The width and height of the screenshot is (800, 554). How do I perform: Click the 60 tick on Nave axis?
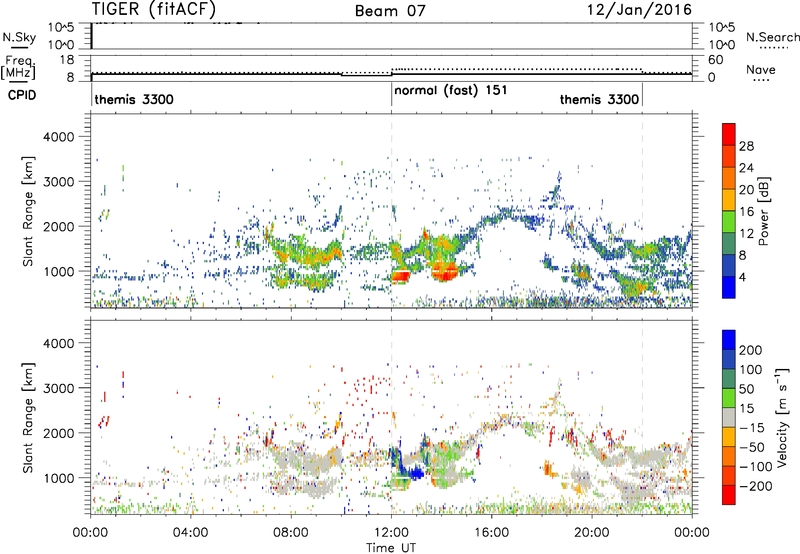(716, 60)
